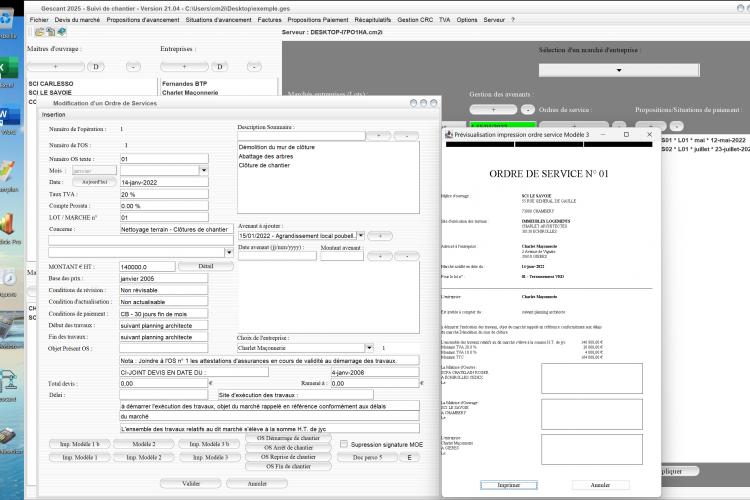The height and width of the screenshot is (500, 750).
Task: Toggle Supression signature MOE checkbox
Action: tap(343, 444)
